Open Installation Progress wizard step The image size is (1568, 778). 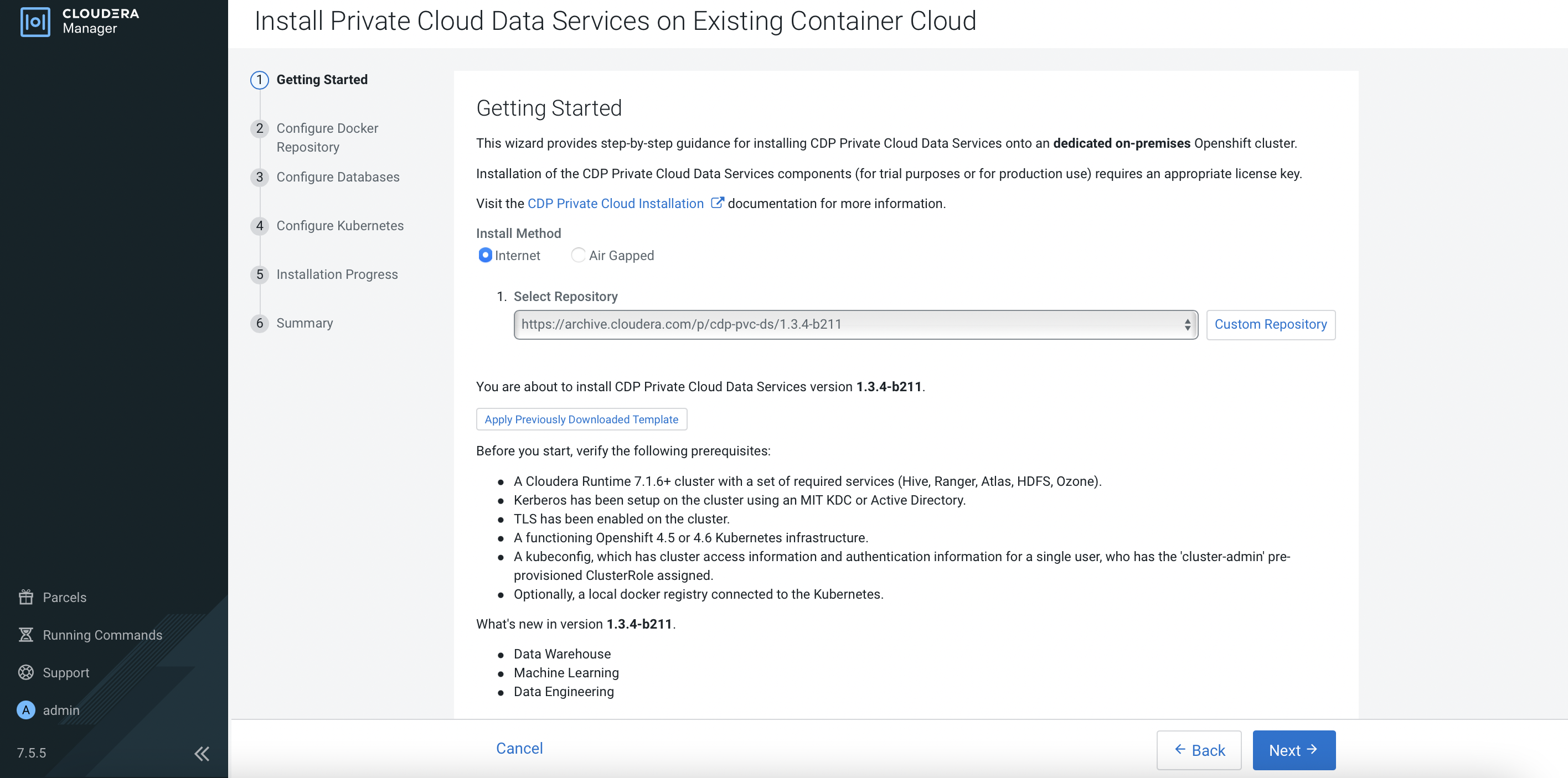tap(337, 274)
